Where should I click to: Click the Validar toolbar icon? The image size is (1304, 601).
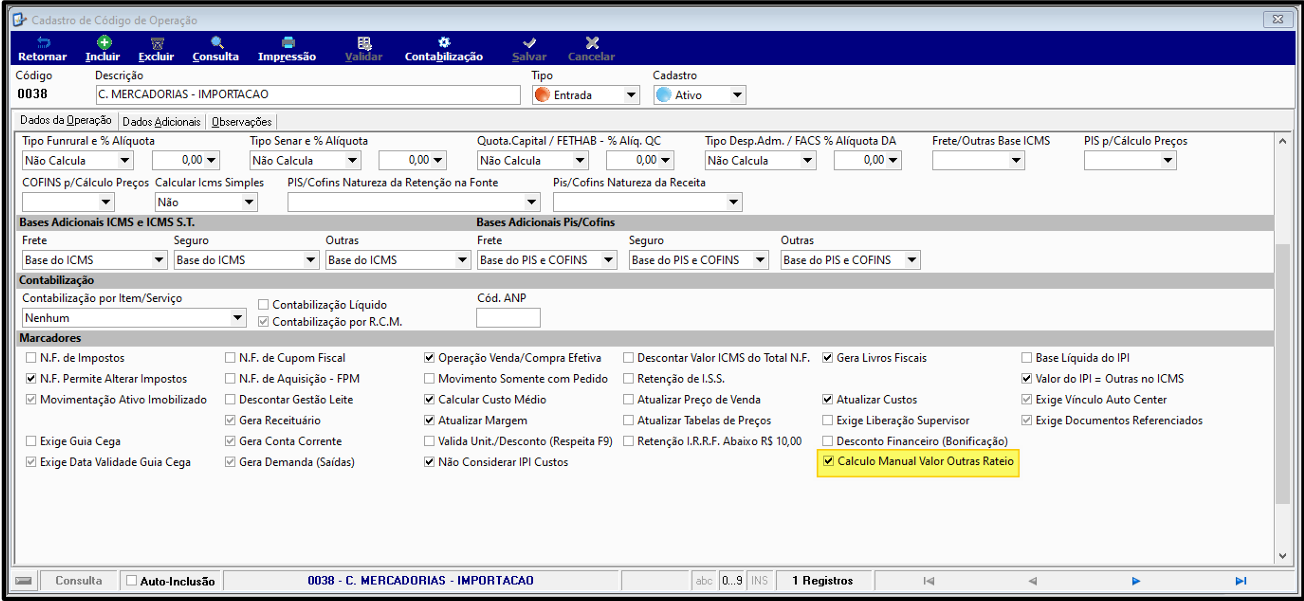364,43
